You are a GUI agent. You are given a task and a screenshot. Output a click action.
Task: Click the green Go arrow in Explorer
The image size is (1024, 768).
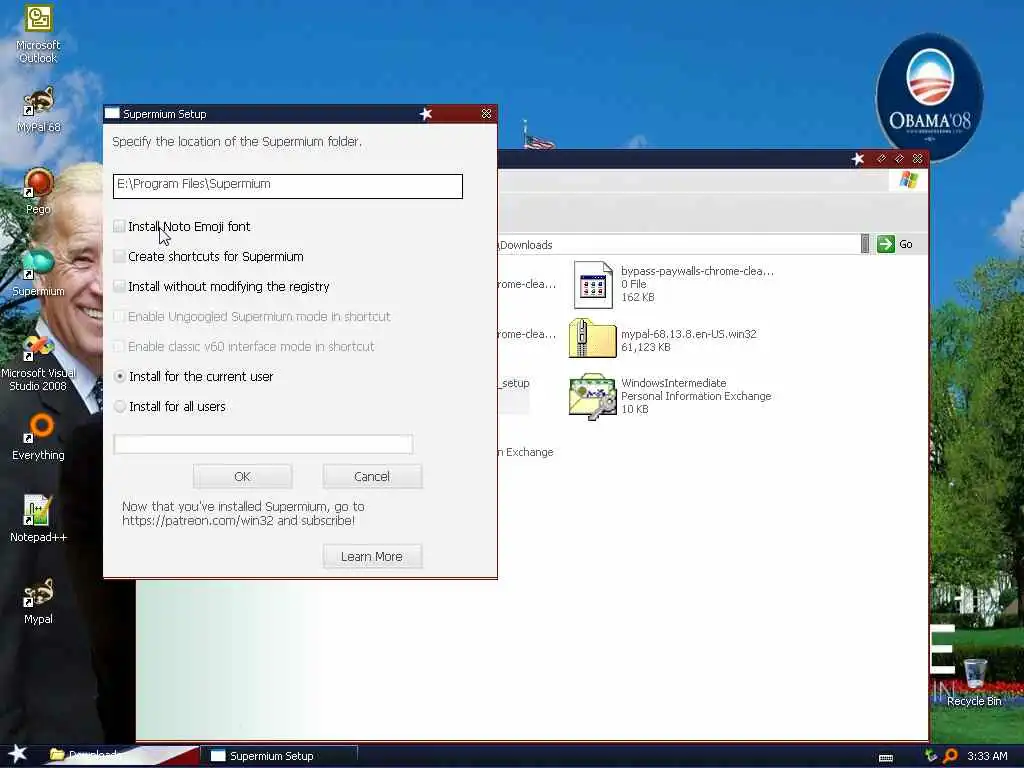(x=886, y=244)
